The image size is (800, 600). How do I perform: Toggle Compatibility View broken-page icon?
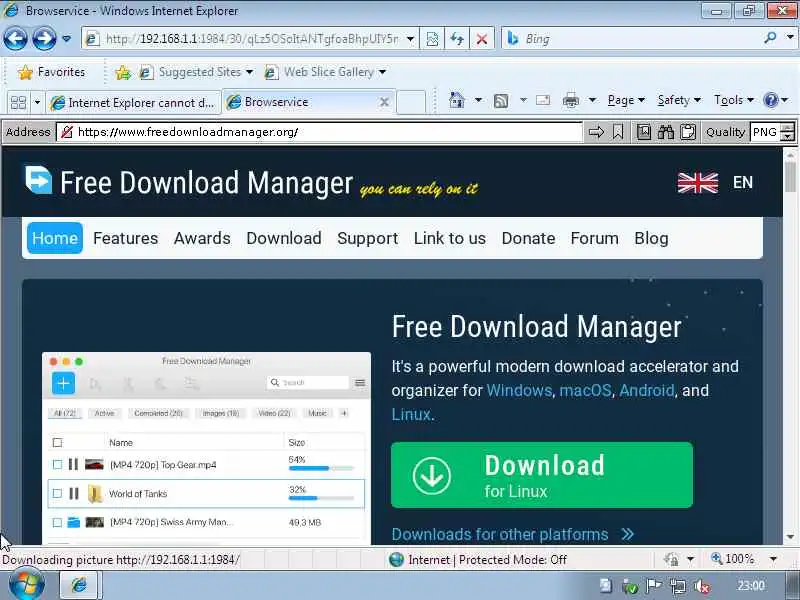pos(432,39)
